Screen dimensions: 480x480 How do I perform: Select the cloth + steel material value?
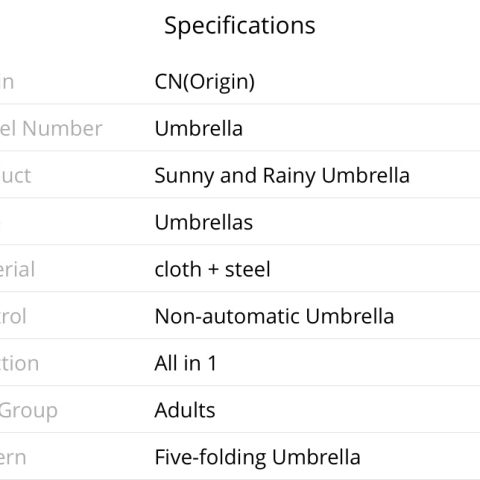coord(212,269)
